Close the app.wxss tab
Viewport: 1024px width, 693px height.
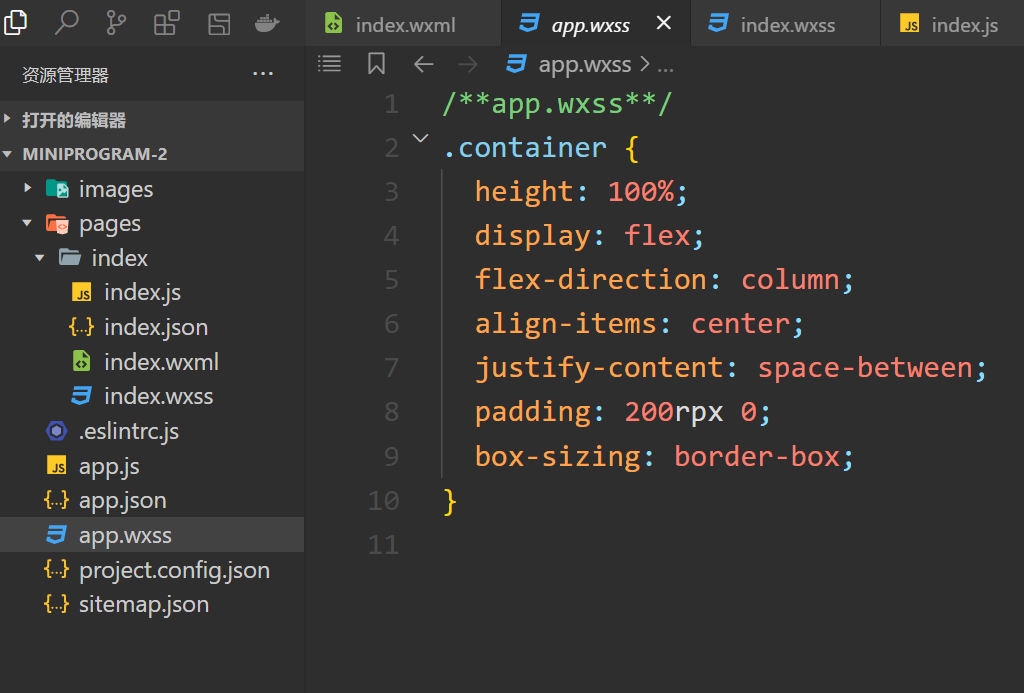[x=664, y=23]
